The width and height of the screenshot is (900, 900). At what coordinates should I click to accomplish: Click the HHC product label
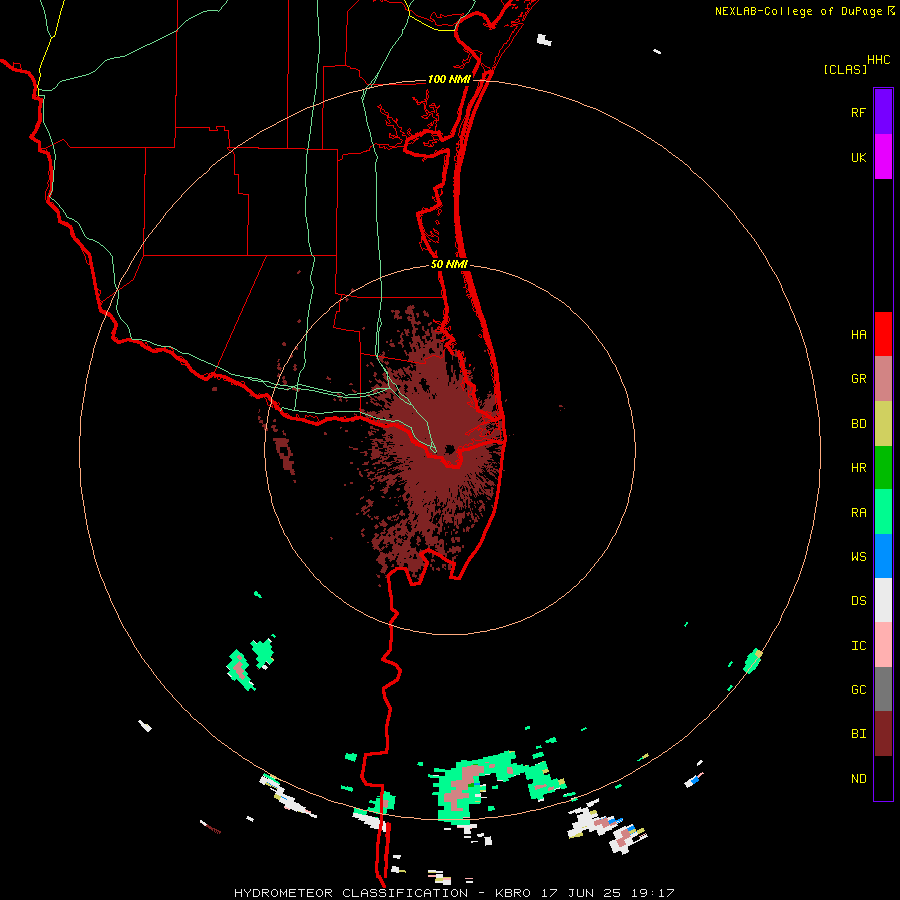pos(879,60)
